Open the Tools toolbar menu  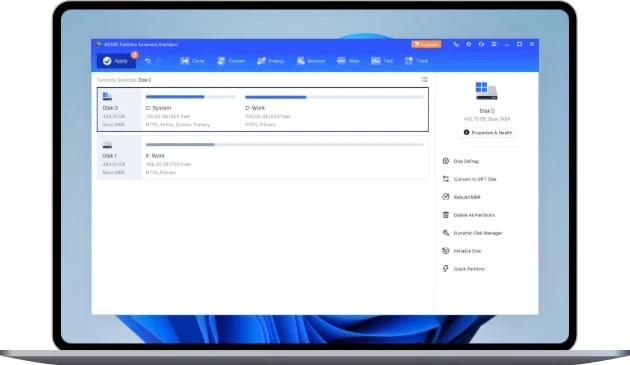coord(416,61)
